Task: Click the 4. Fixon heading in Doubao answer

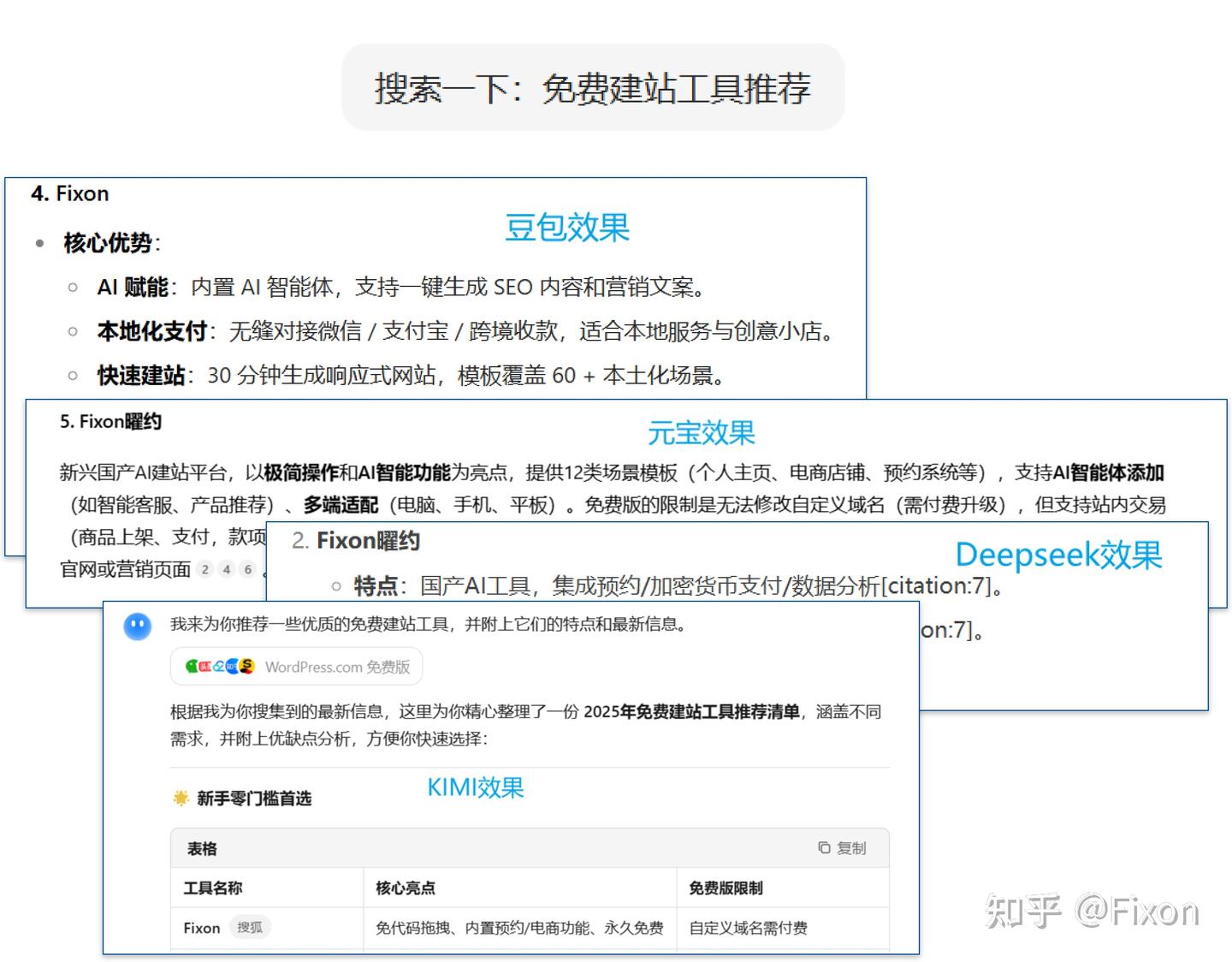Action: [x=70, y=193]
